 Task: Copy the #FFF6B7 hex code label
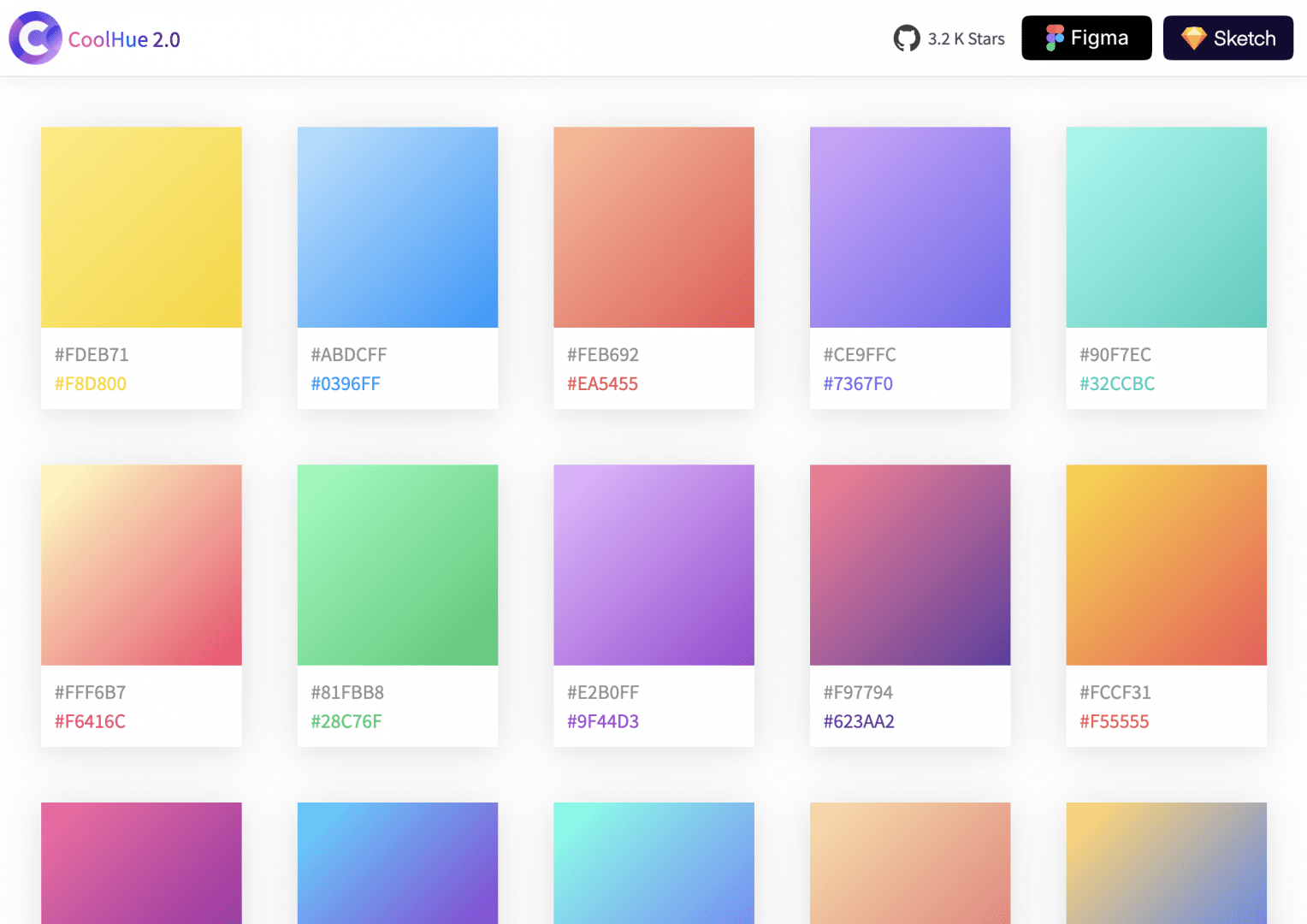point(90,692)
